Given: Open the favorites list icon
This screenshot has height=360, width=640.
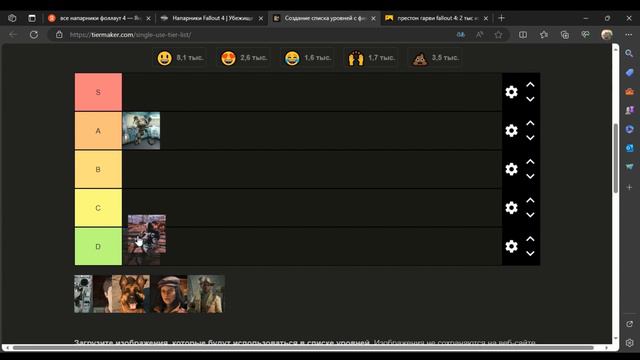Looking at the screenshot, I should 544,35.
